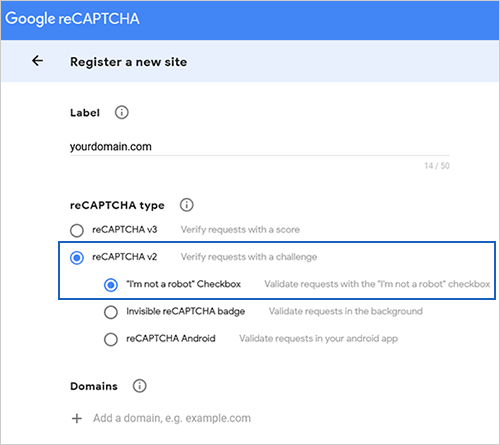Click the back arrow icon
The height and width of the screenshot is (445, 500).
[x=37, y=61]
